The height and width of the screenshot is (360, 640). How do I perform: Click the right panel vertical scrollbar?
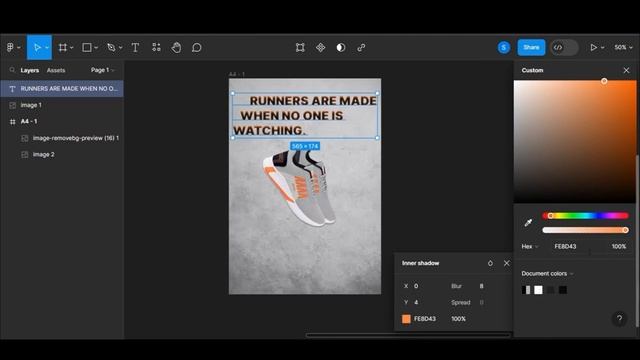tap(638, 241)
